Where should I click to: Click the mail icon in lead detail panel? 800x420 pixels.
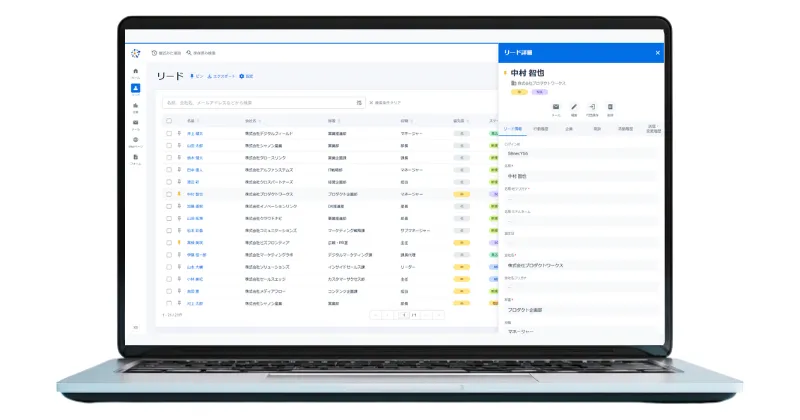click(556, 106)
